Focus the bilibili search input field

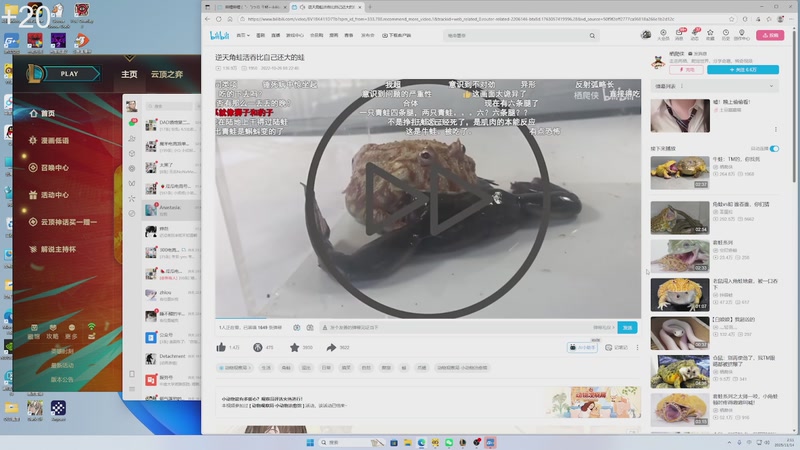pos(515,36)
